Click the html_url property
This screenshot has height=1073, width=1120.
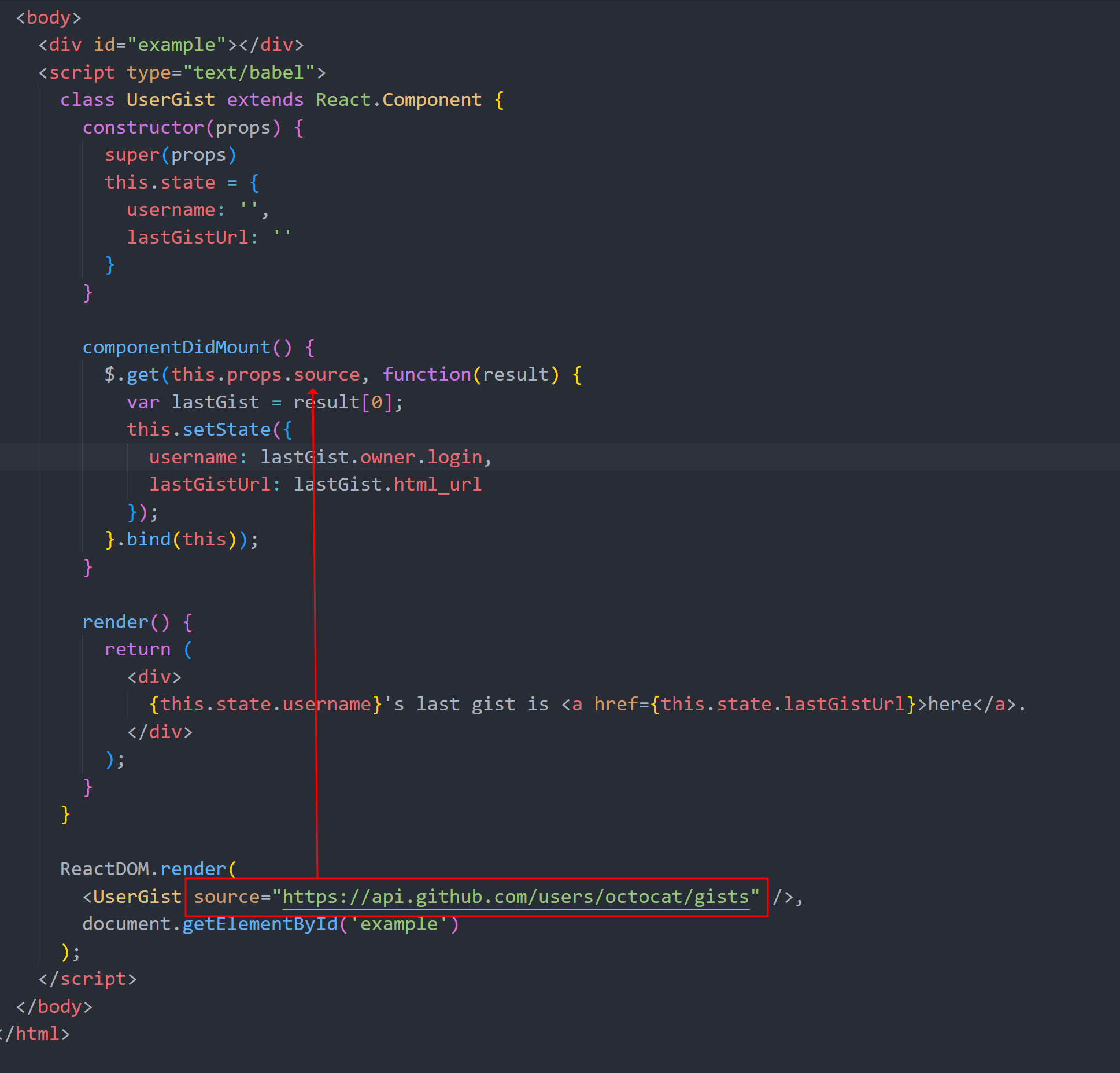pyautogui.click(x=437, y=484)
